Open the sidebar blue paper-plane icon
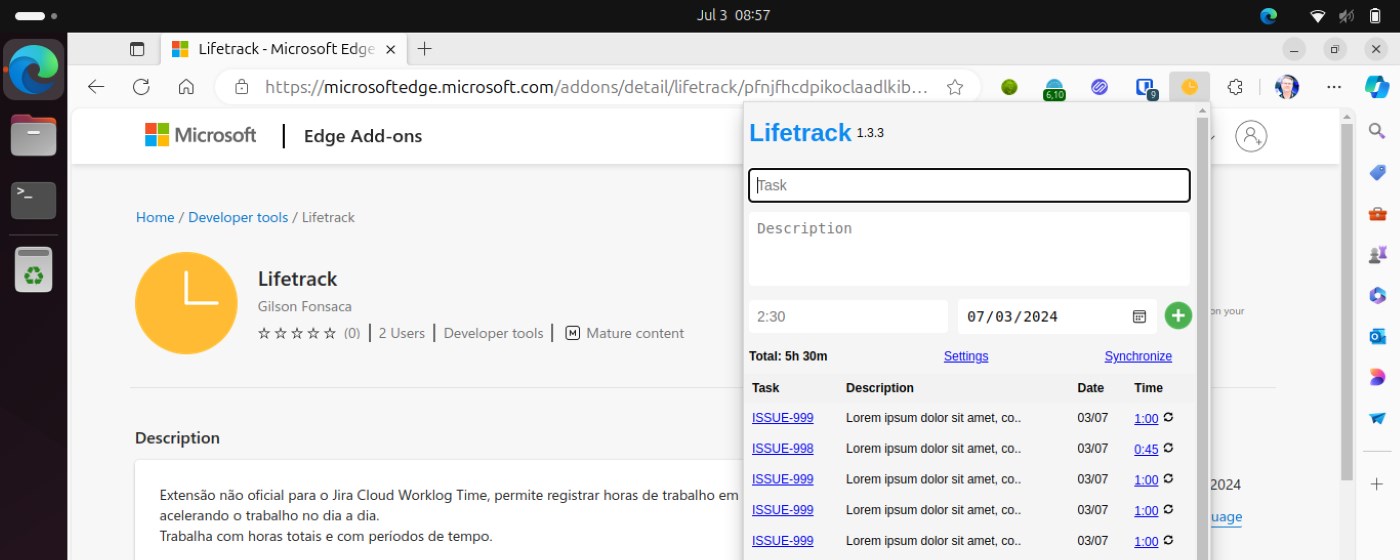This screenshot has height=560, width=1400. tap(1377, 418)
